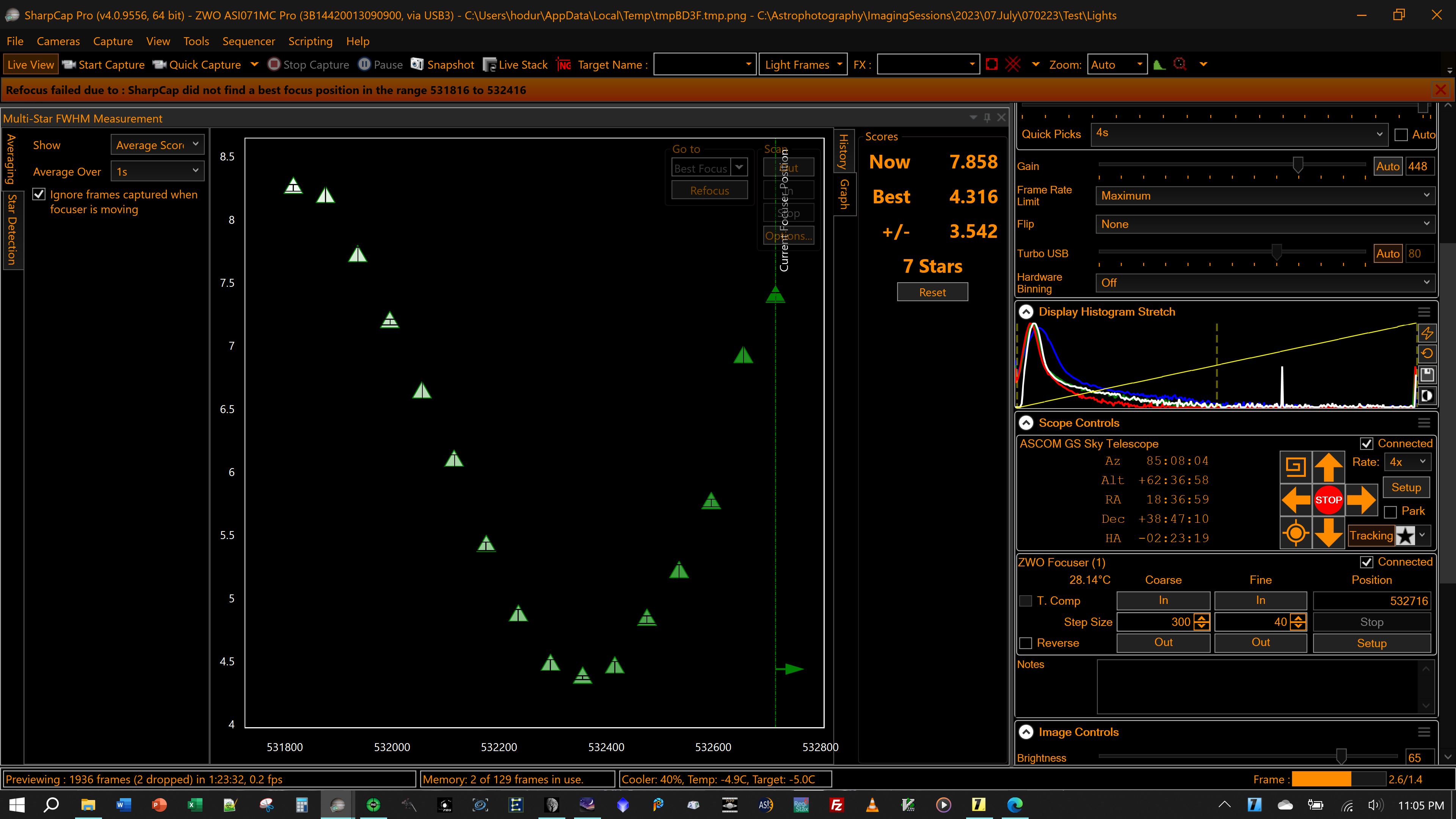Adjust the Turbo USB slider
The height and width of the screenshot is (819, 1456).
click(1276, 252)
